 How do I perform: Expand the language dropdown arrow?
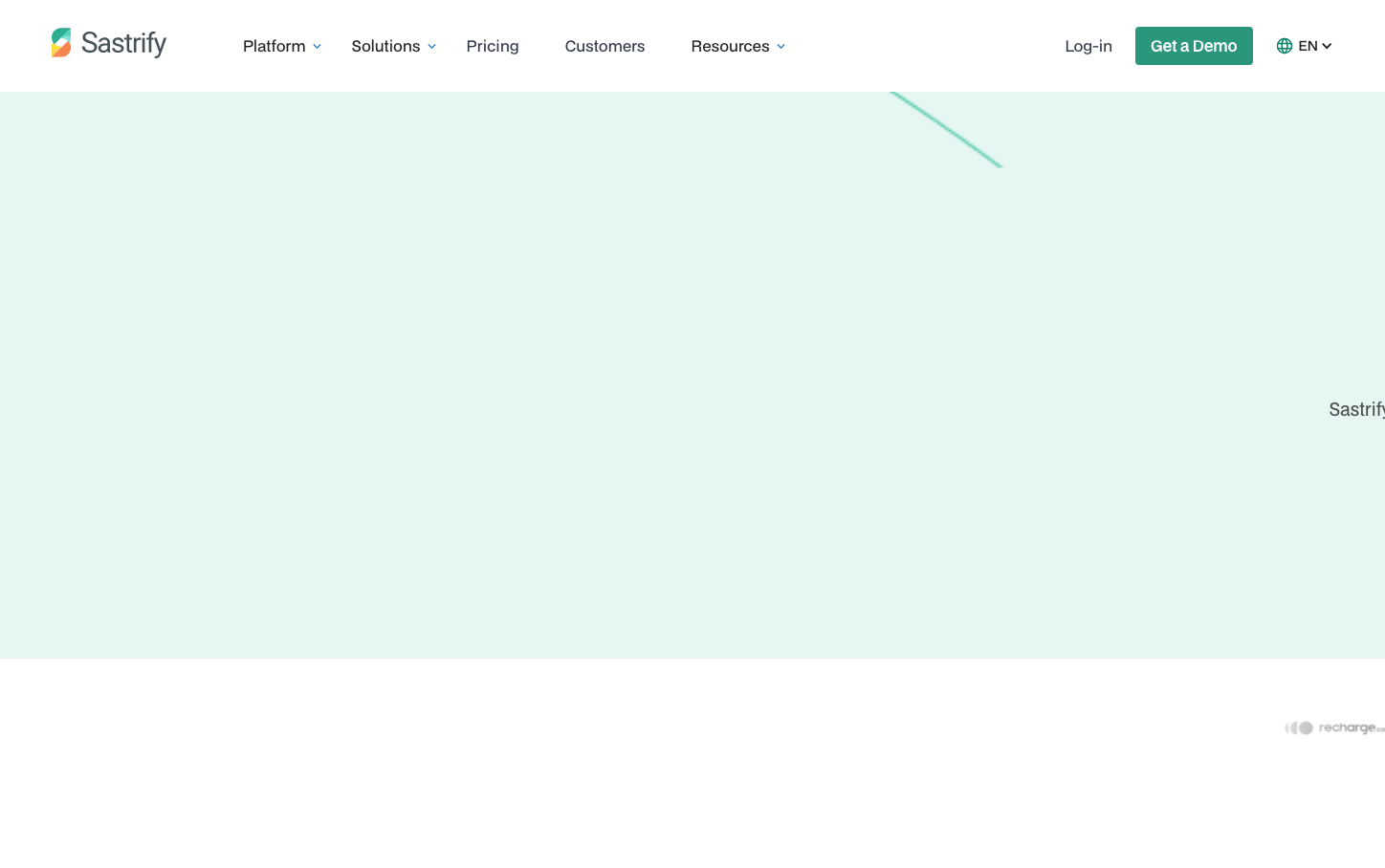click(x=1328, y=47)
